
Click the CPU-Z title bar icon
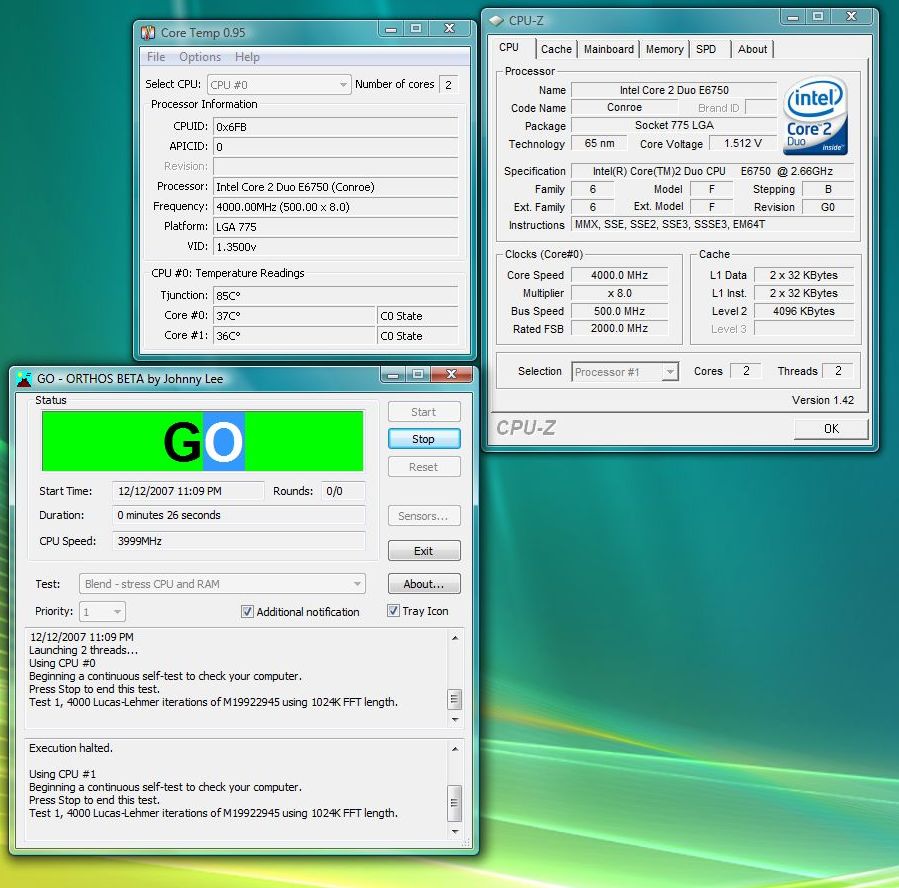pos(496,21)
